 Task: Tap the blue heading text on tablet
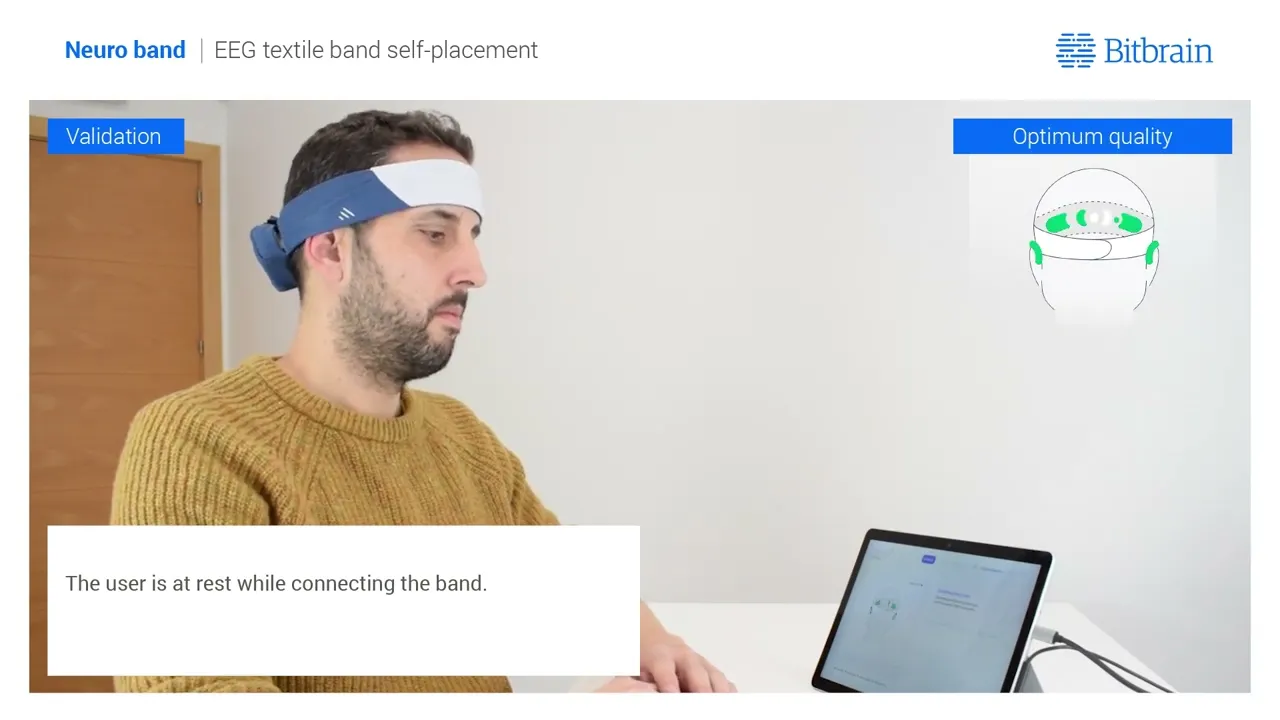(953, 594)
